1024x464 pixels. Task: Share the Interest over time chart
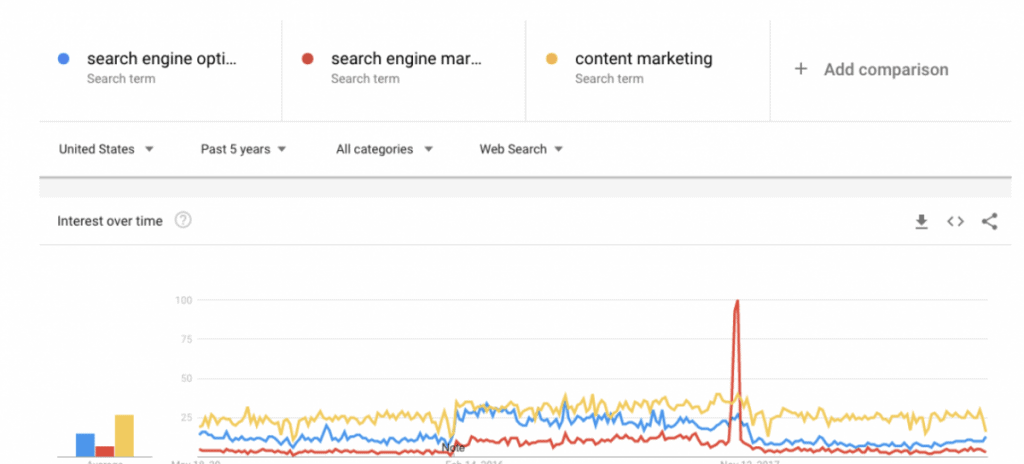(x=989, y=222)
